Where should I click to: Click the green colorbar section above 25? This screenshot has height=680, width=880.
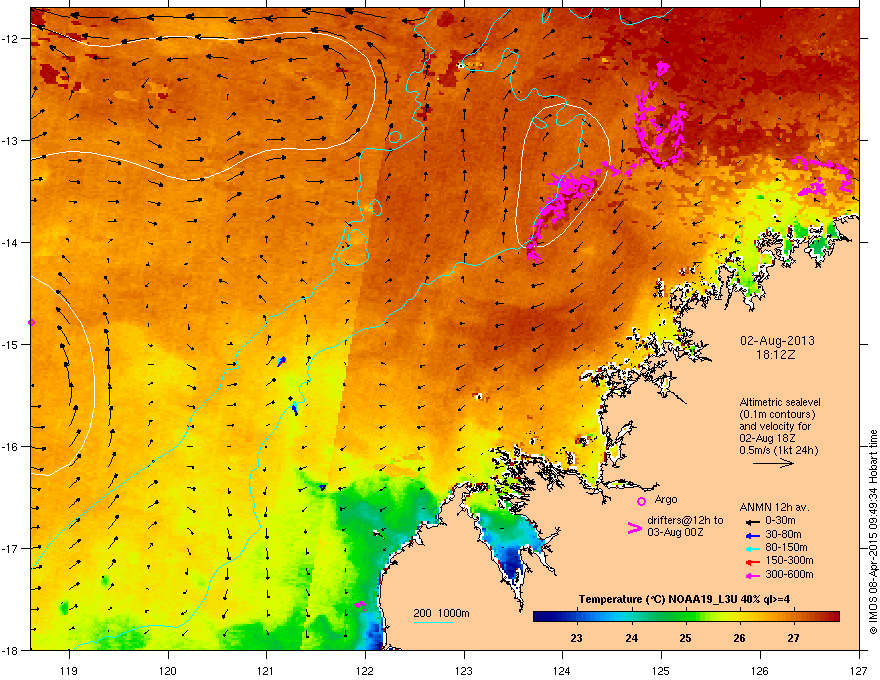coord(686,617)
